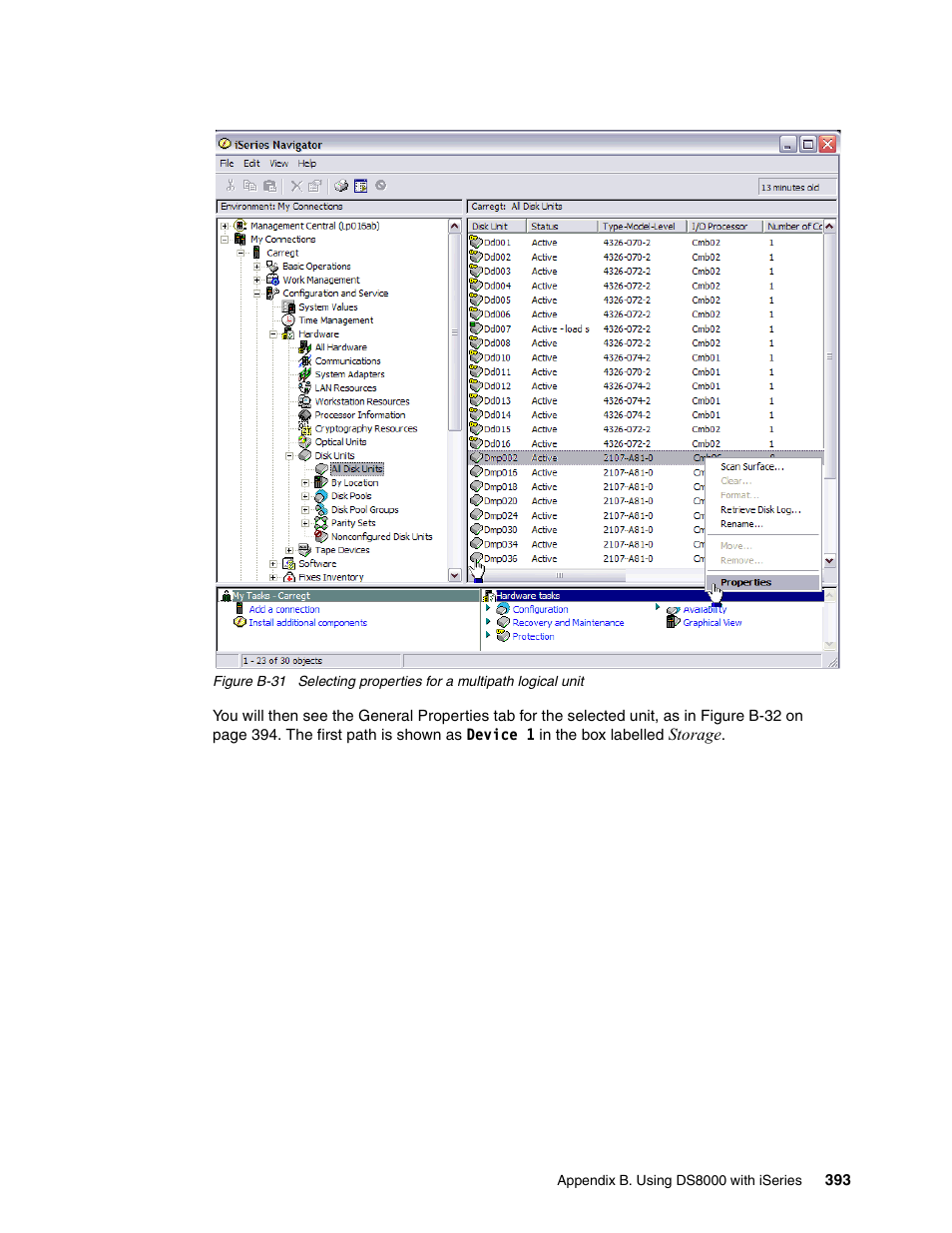Sort by the Disk Unit column header
The width and height of the screenshot is (952, 1233).
(497, 227)
